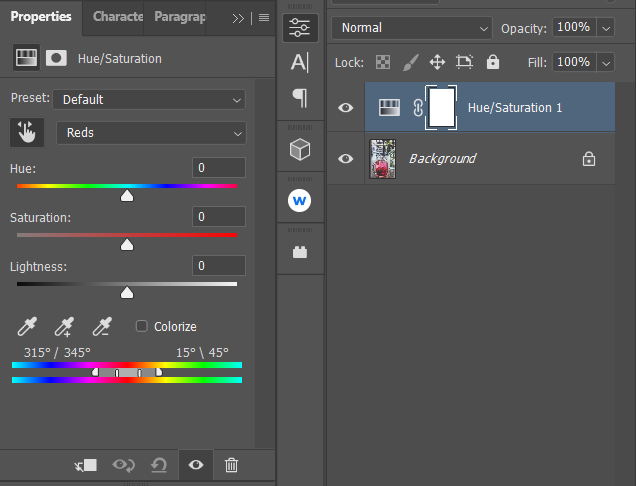Select the eyedropper tool

pyautogui.click(x=27, y=326)
